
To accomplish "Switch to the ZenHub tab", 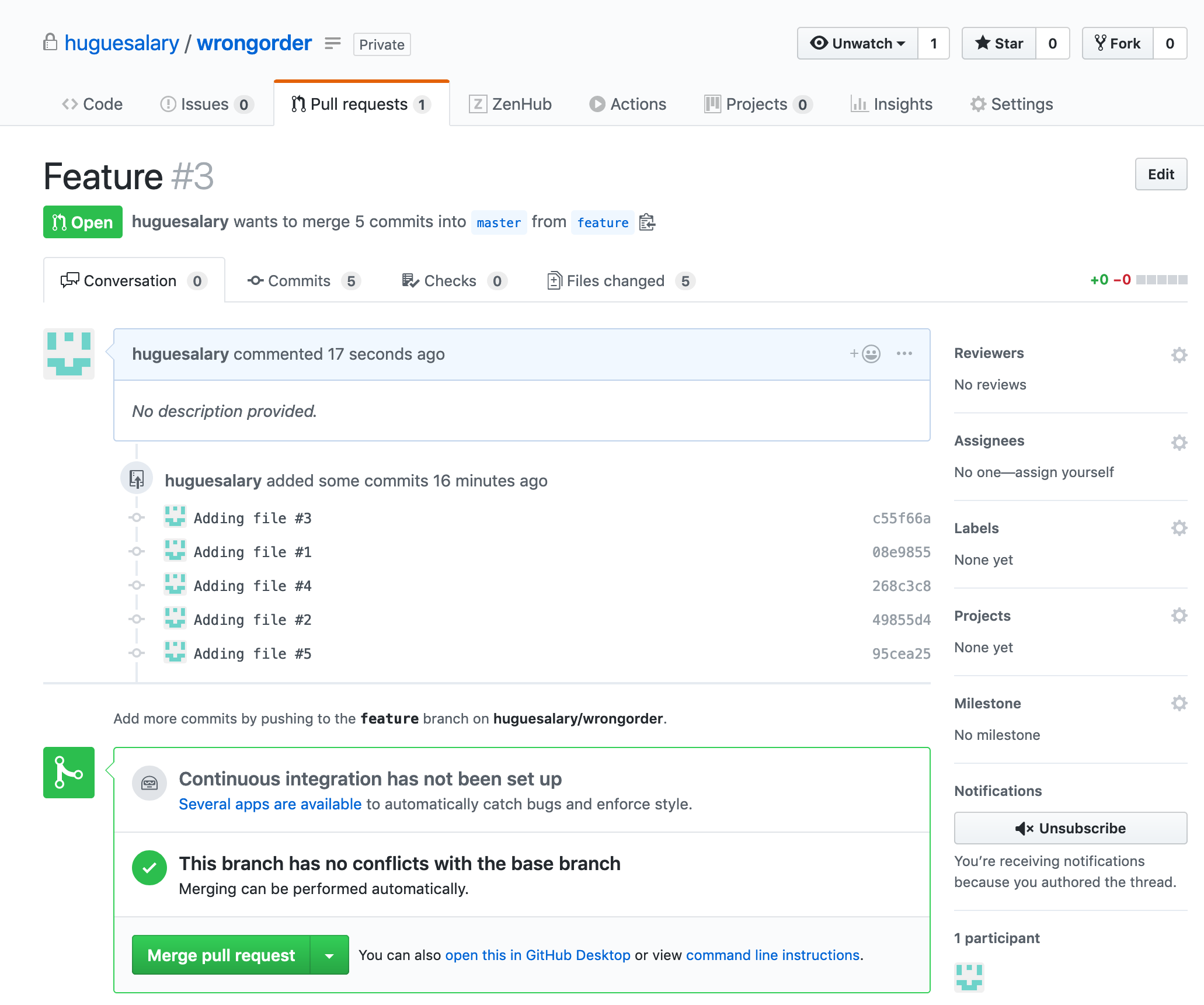I will click(510, 104).
